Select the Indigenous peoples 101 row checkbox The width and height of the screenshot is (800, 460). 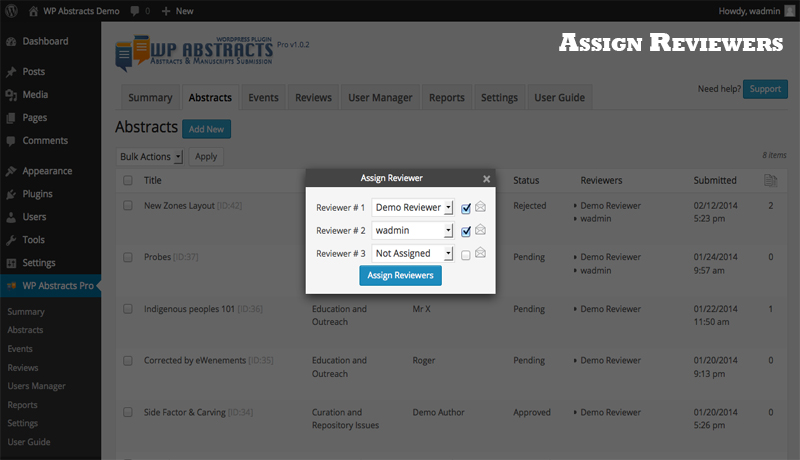pyautogui.click(x=128, y=309)
